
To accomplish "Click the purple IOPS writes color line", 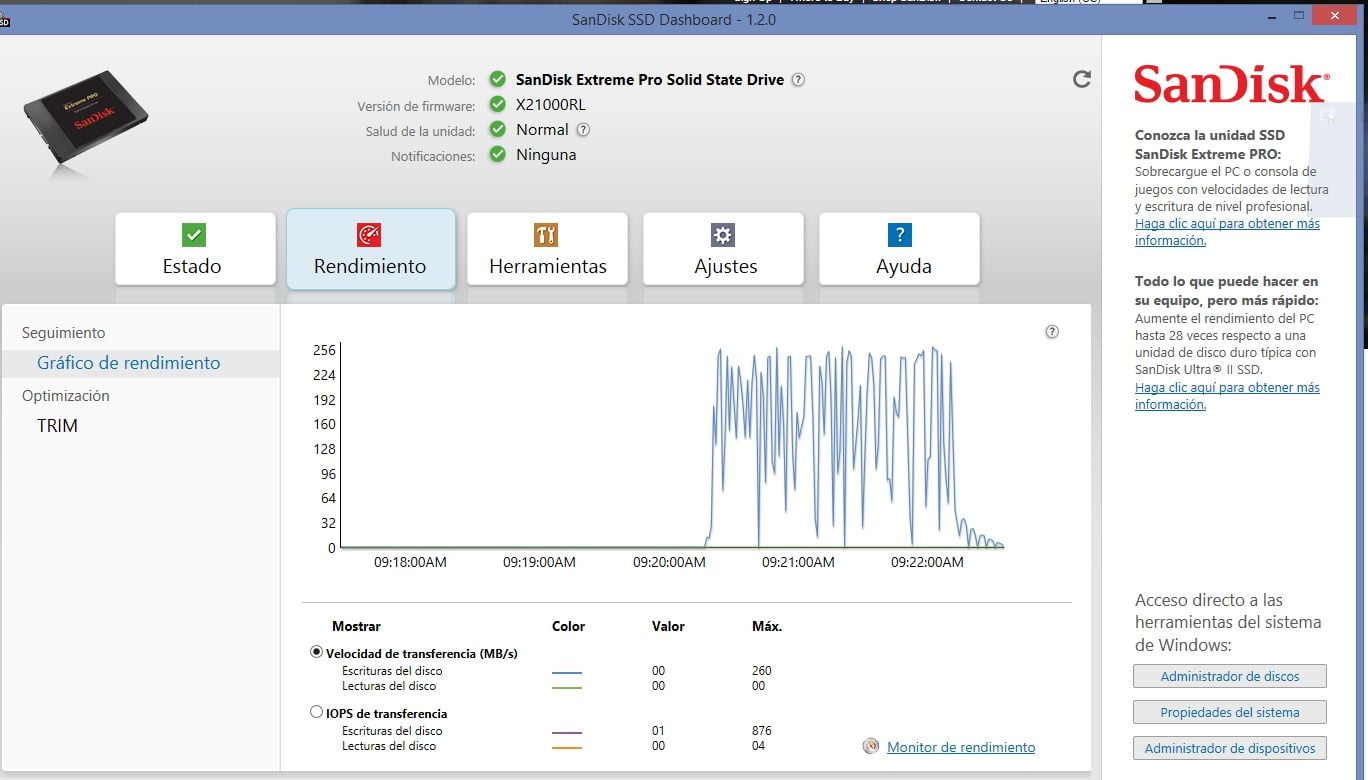I will pos(566,732).
